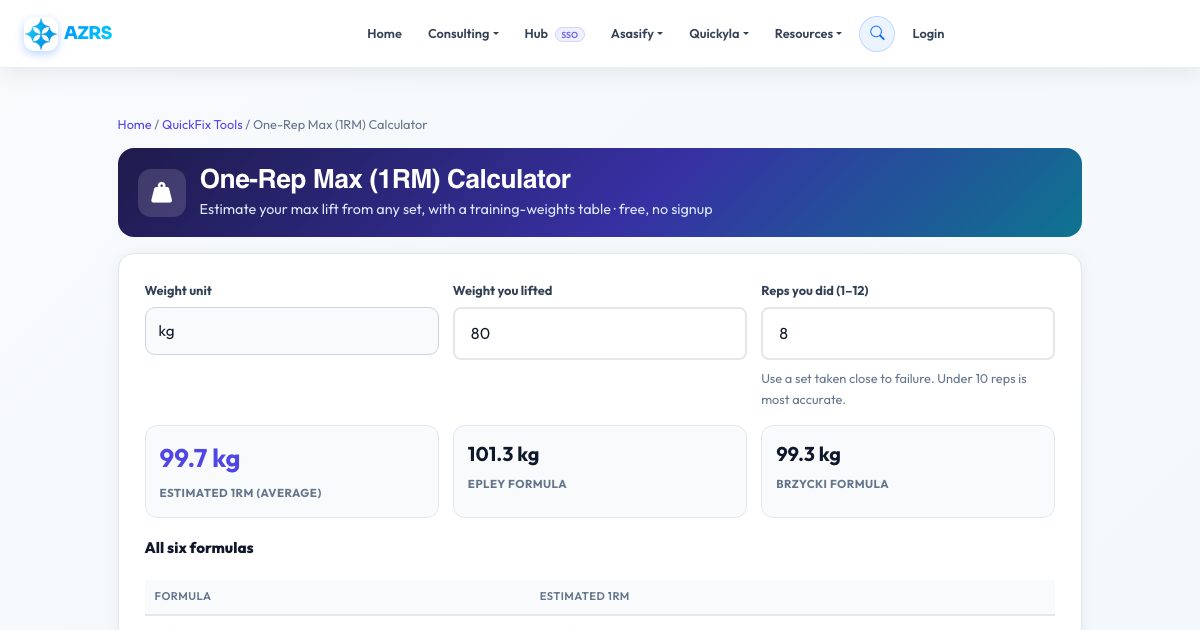Click the AZRS compass logo icon
The image size is (1200, 630).
[x=41, y=34]
